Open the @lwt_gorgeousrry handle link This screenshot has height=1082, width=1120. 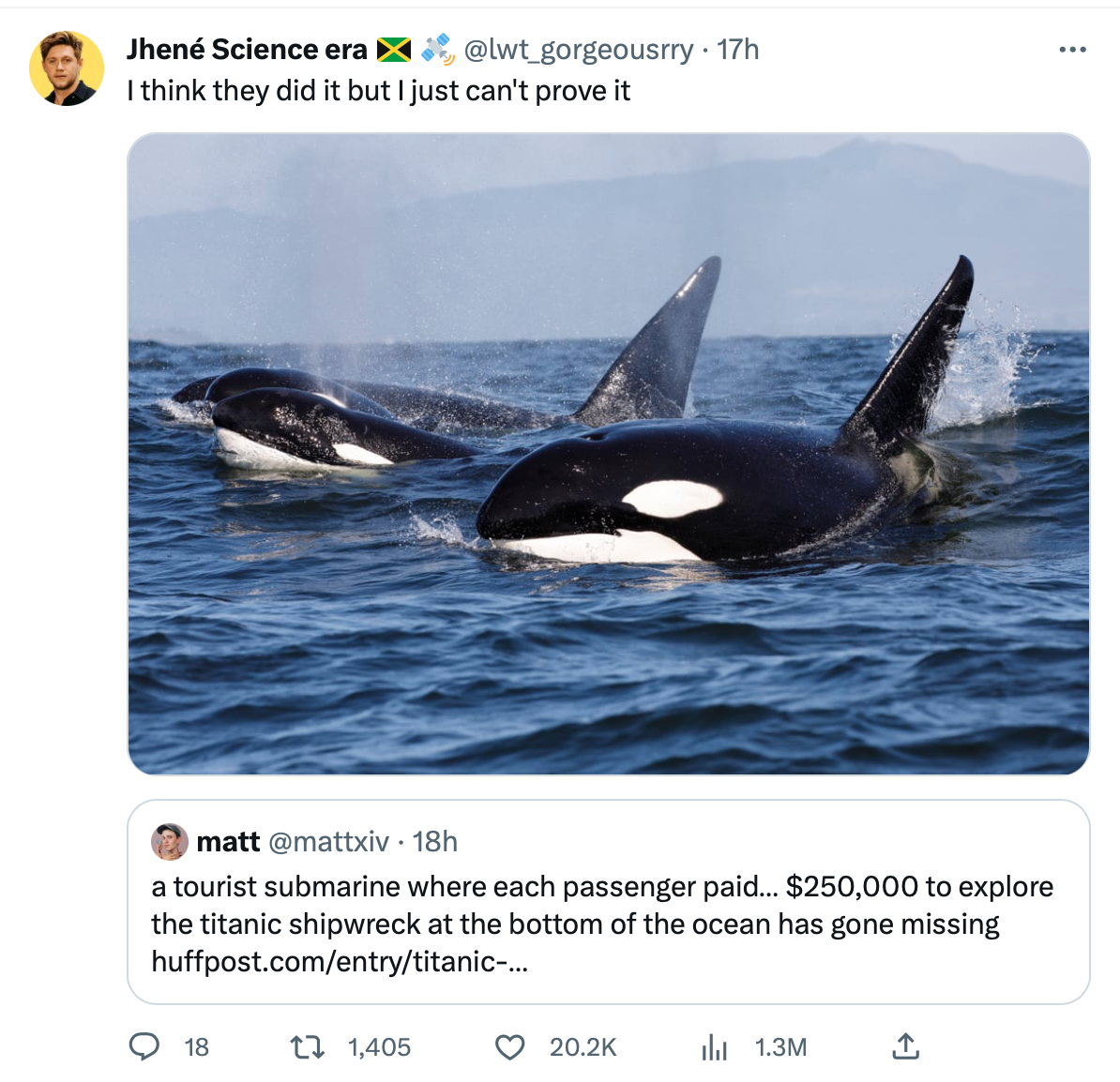[579, 50]
